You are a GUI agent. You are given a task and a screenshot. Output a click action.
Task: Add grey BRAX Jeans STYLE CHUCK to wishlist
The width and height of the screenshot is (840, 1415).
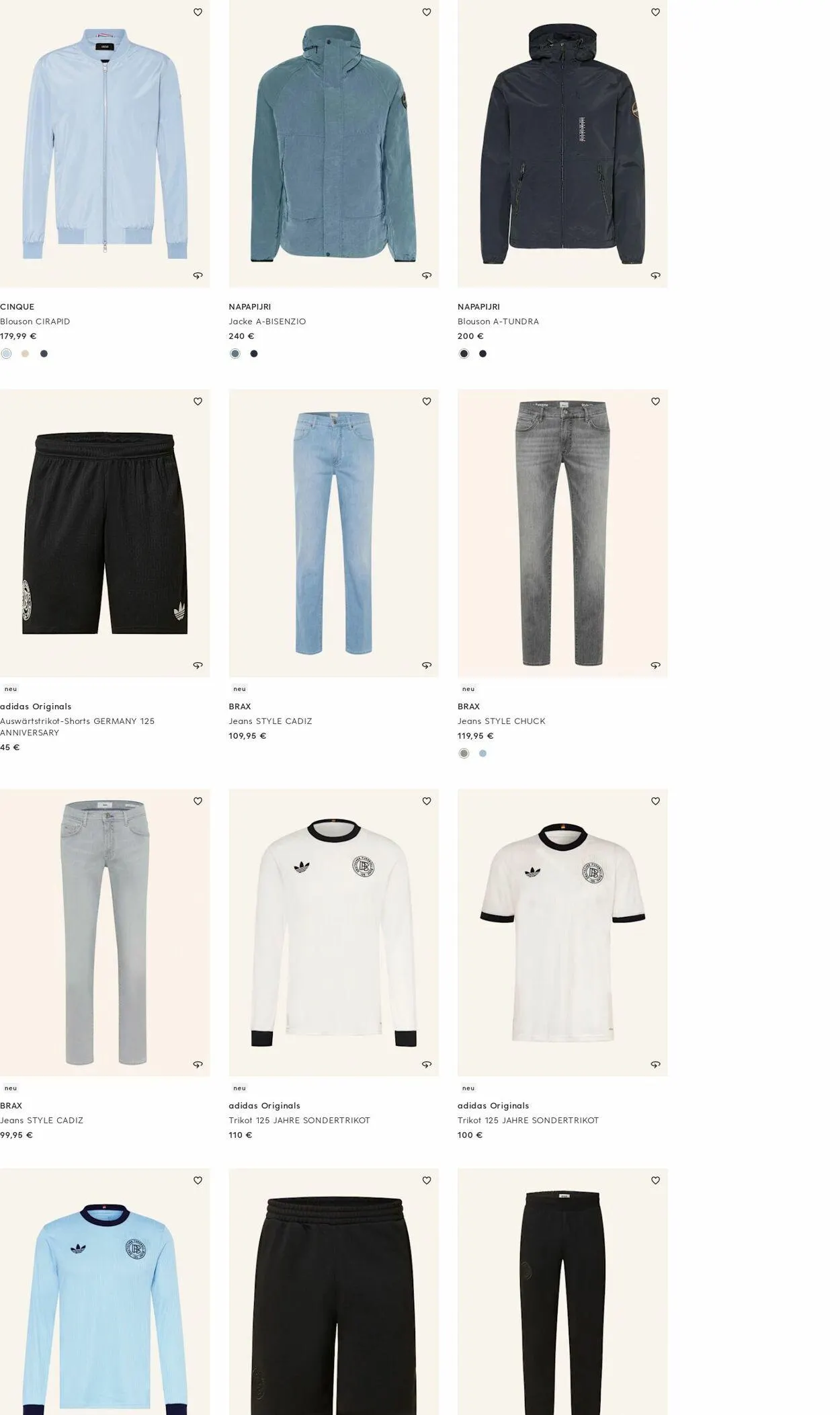click(655, 401)
